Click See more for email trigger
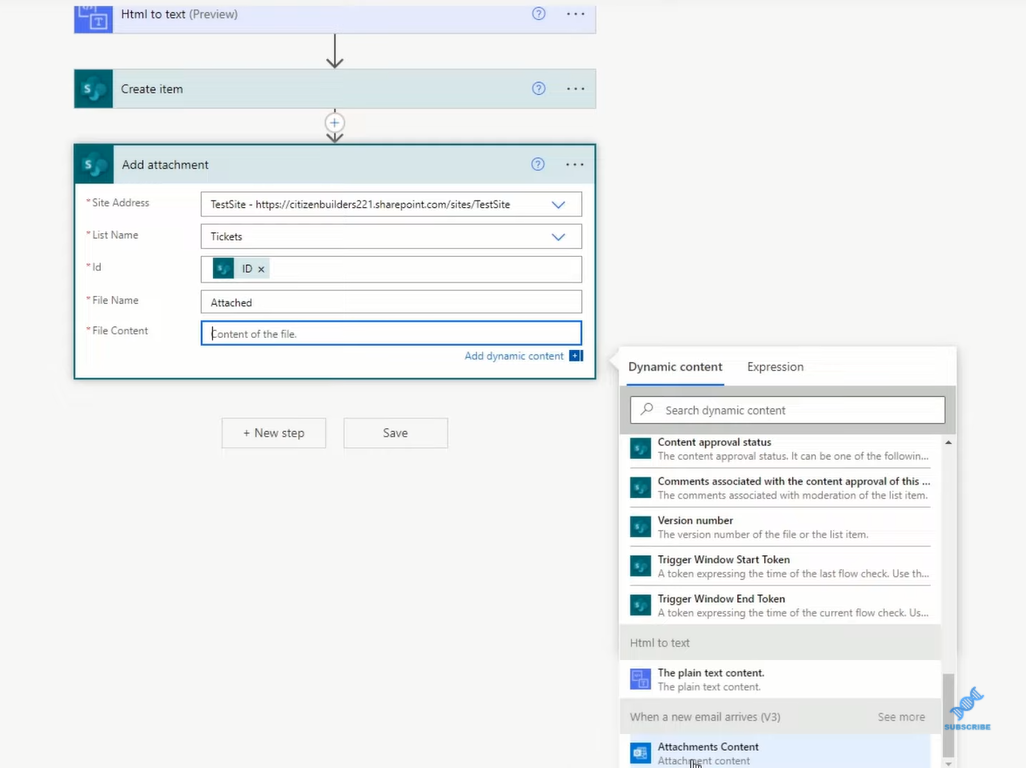 coord(901,717)
